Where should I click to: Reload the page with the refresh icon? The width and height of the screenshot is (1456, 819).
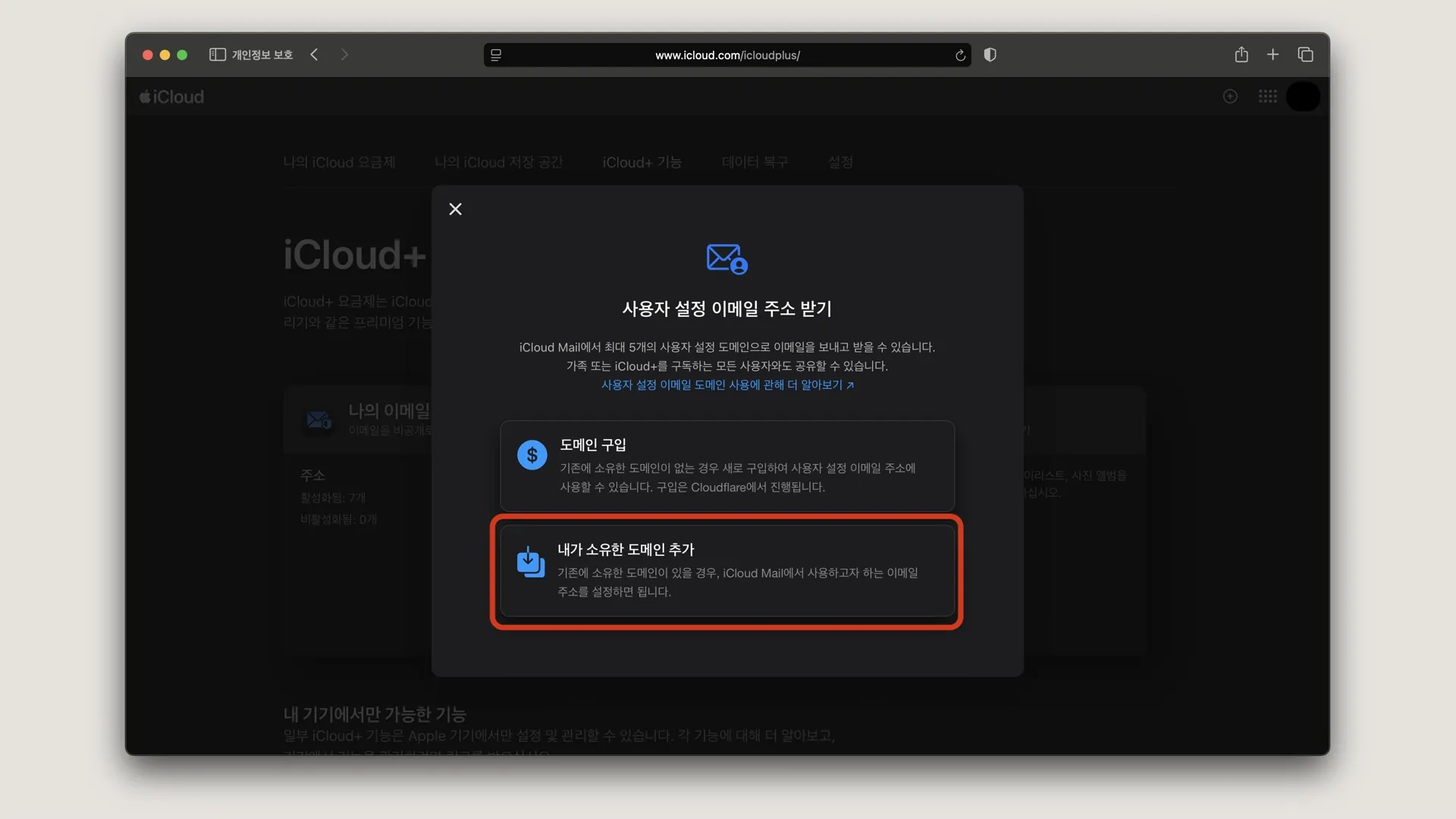(960, 55)
